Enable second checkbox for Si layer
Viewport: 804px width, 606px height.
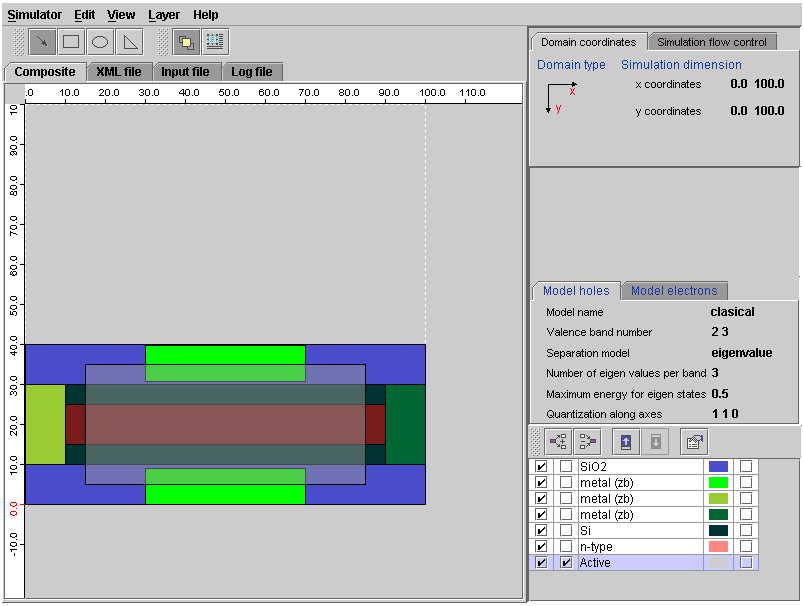[x=566, y=531]
